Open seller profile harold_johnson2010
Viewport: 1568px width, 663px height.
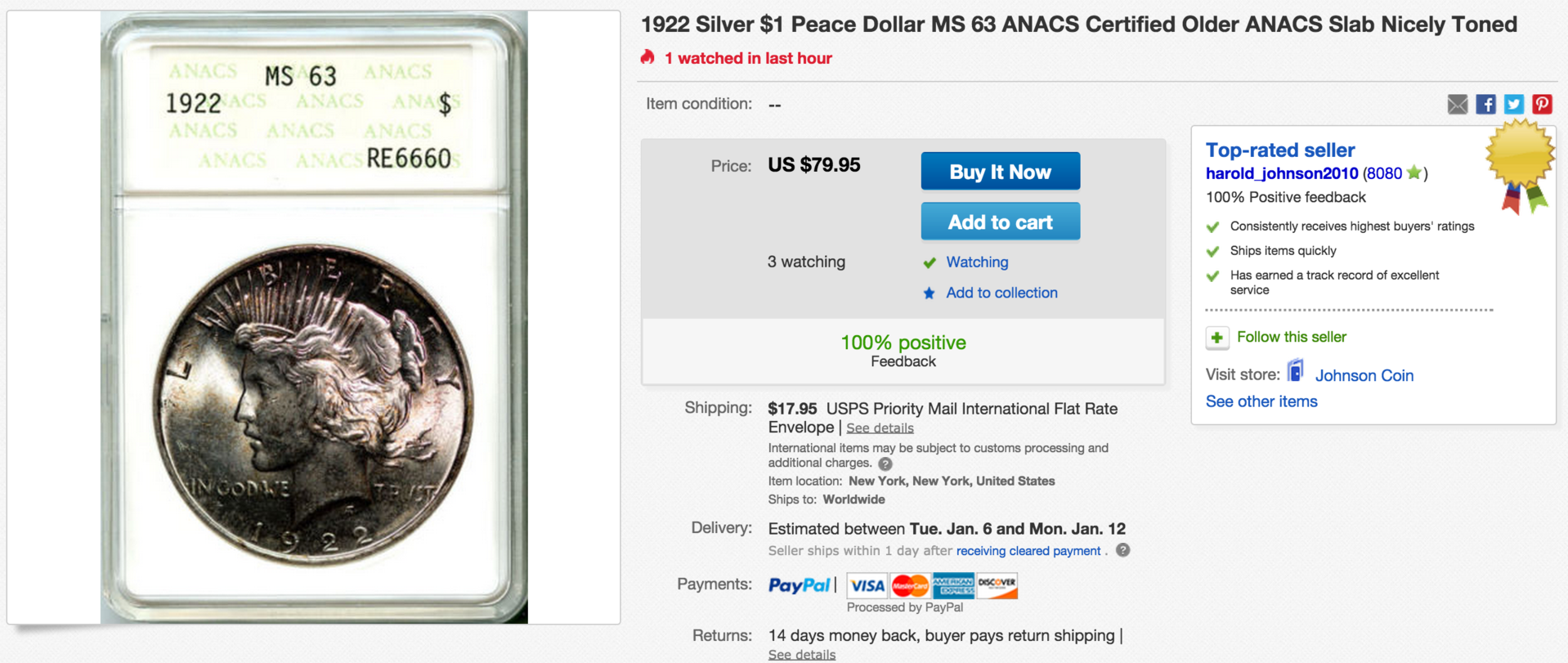point(1281,173)
